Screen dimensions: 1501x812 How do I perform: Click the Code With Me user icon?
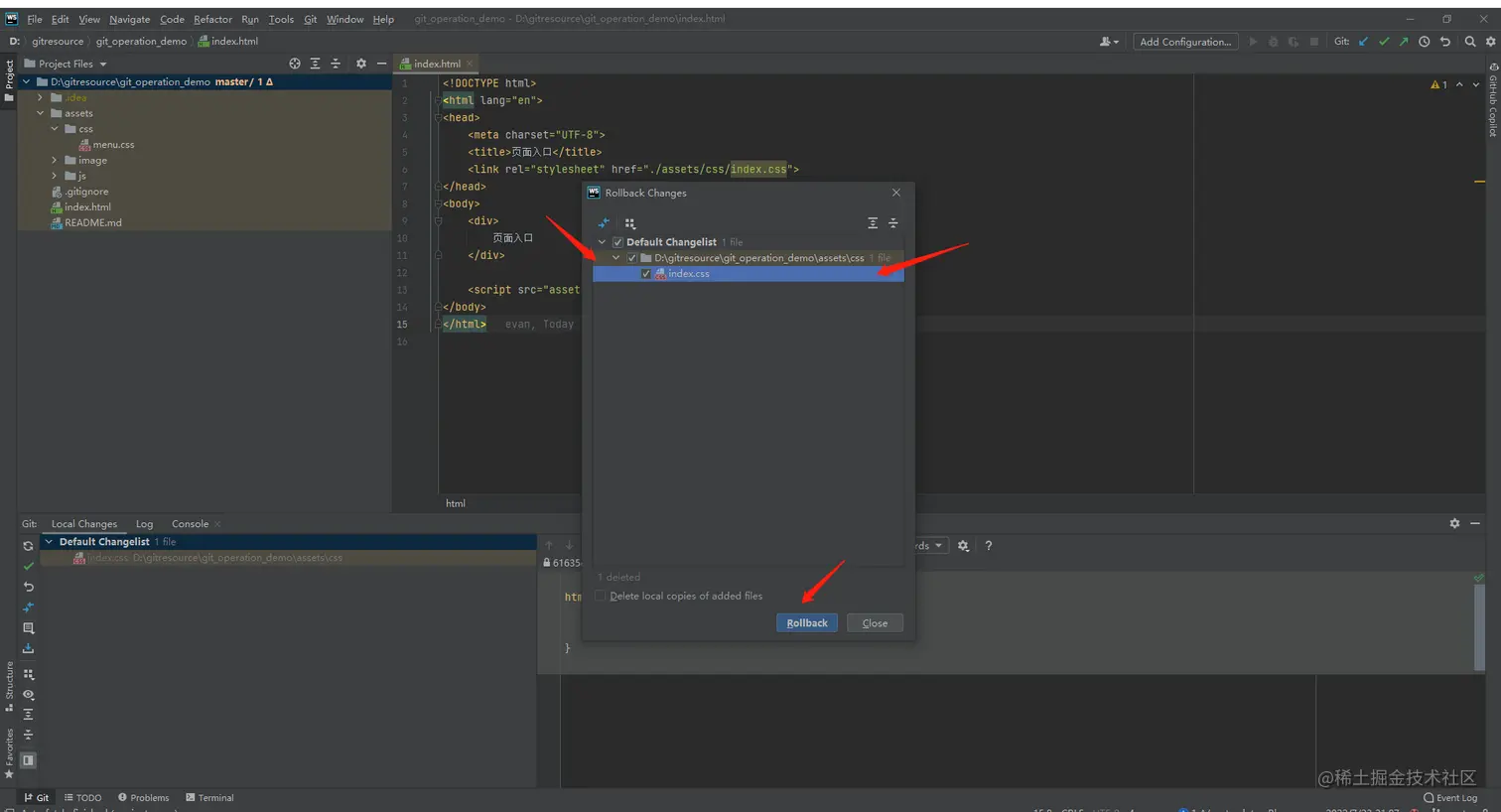click(1108, 42)
